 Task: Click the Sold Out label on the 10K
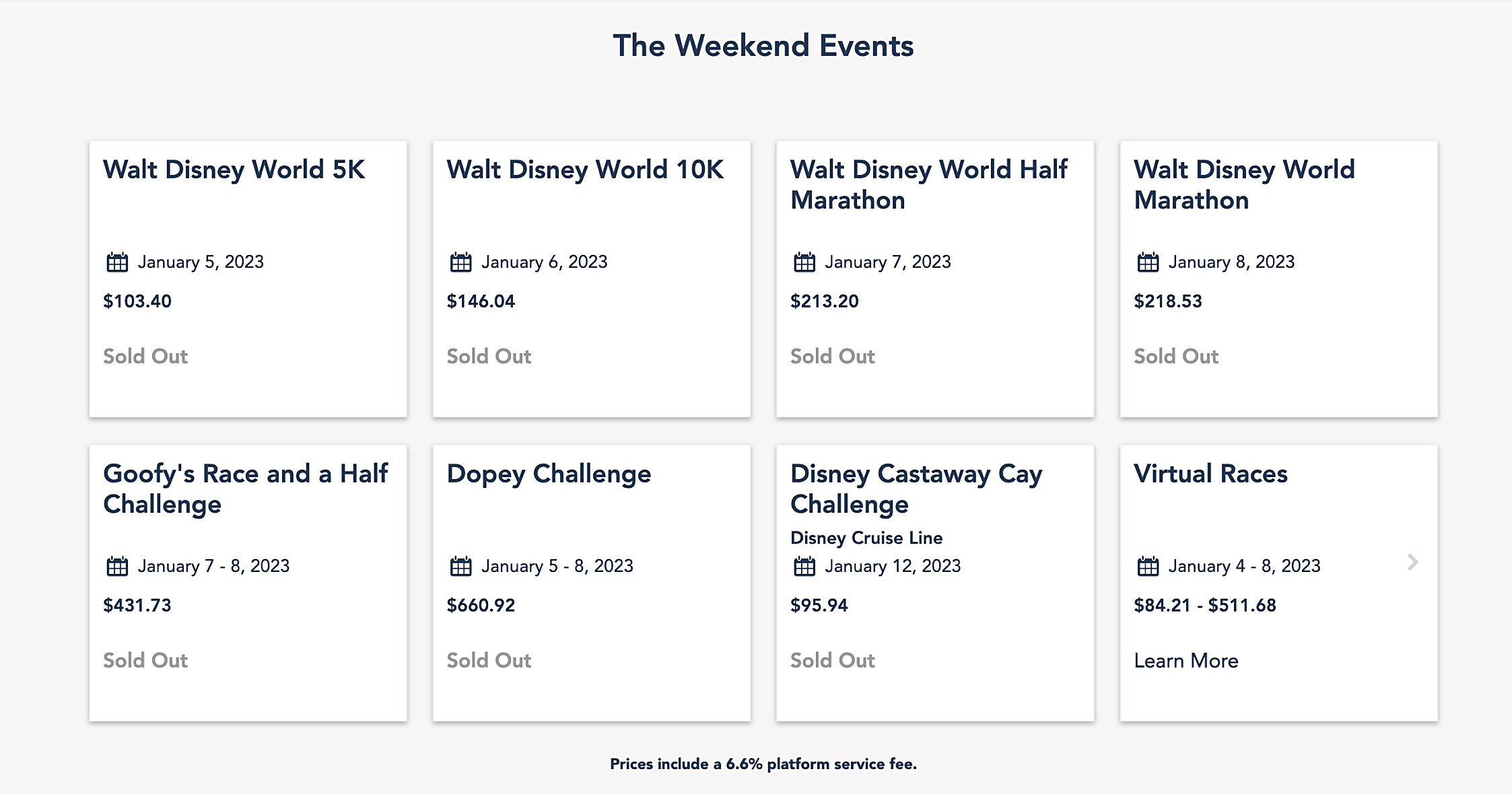489,357
